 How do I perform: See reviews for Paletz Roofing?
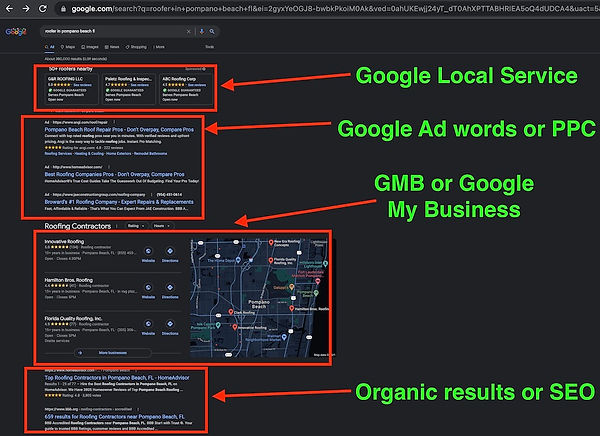point(140,85)
